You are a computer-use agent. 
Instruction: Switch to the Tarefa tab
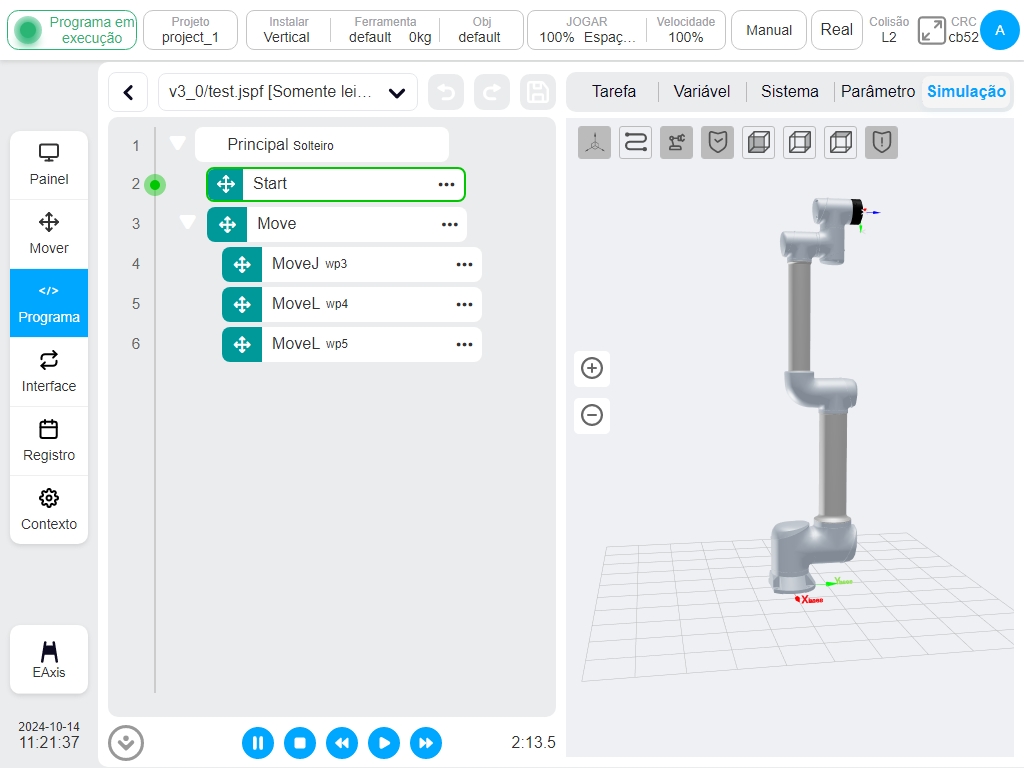point(614,91)
